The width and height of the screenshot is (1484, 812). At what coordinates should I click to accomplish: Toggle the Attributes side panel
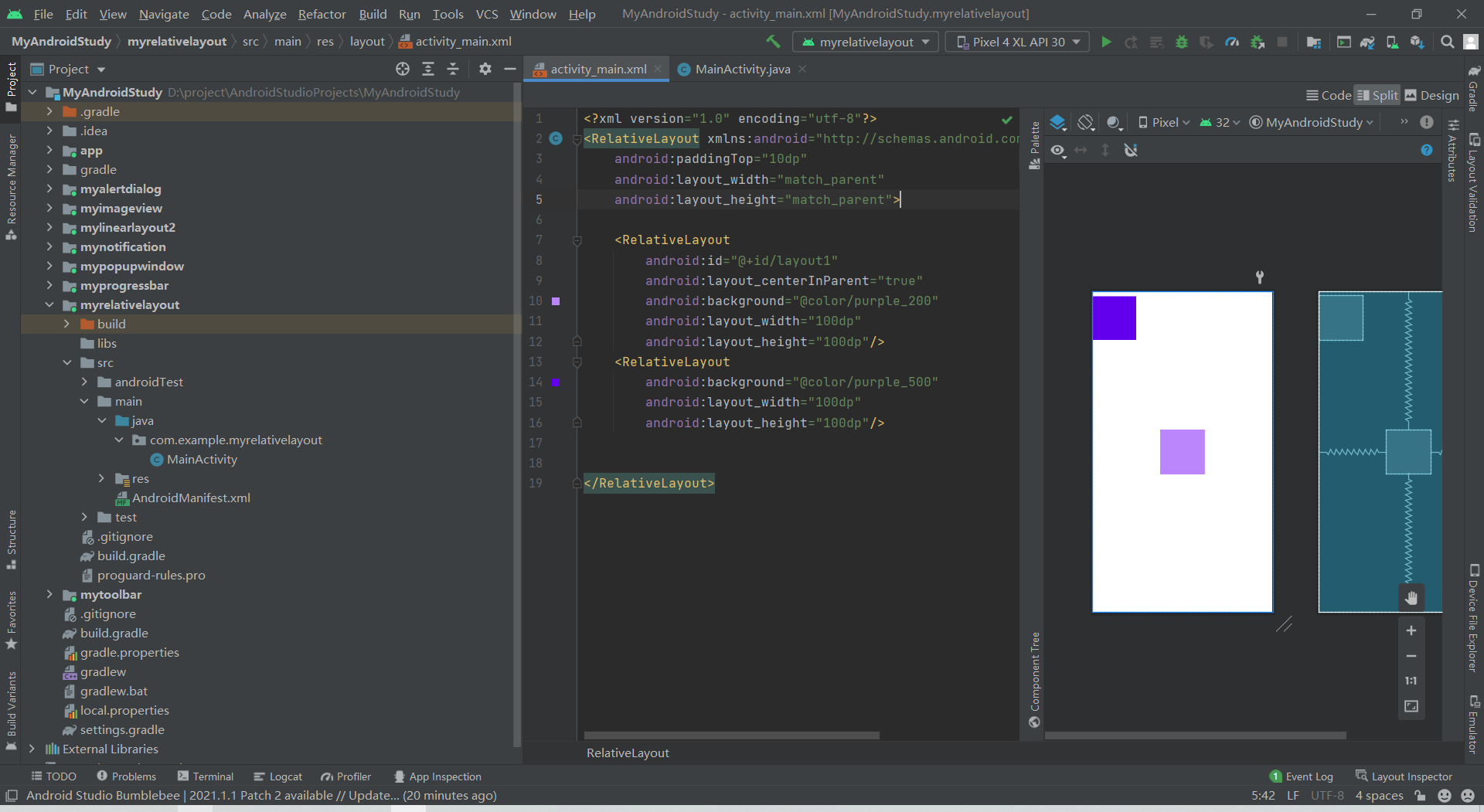pyautogui.click(x=1453, y=151)
